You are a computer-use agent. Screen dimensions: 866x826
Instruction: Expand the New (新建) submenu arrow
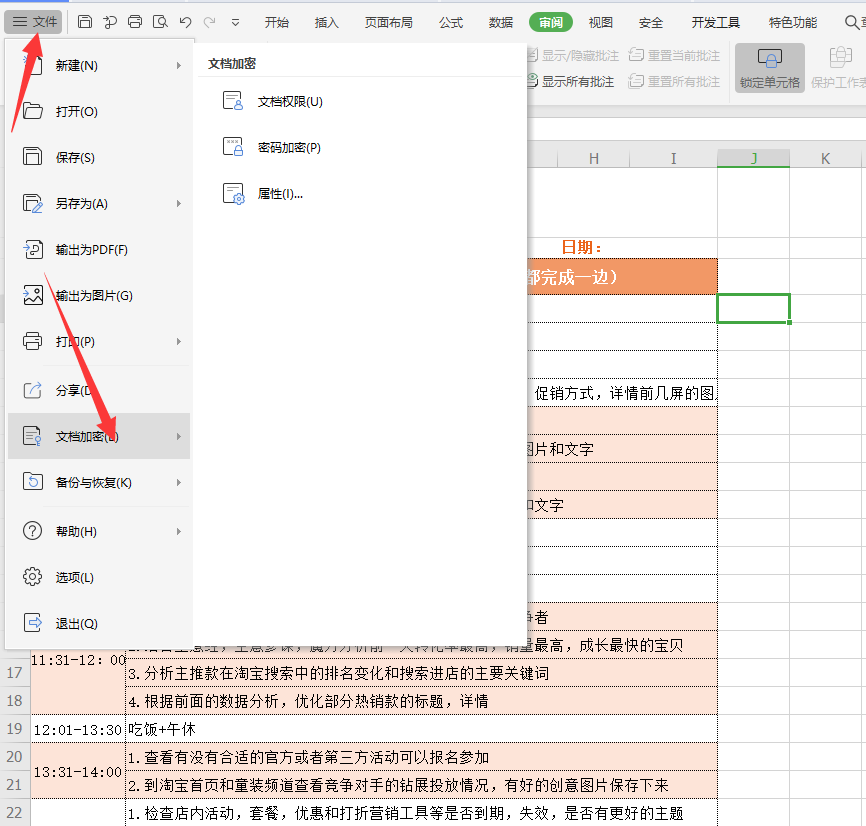[x=179, y=66]
